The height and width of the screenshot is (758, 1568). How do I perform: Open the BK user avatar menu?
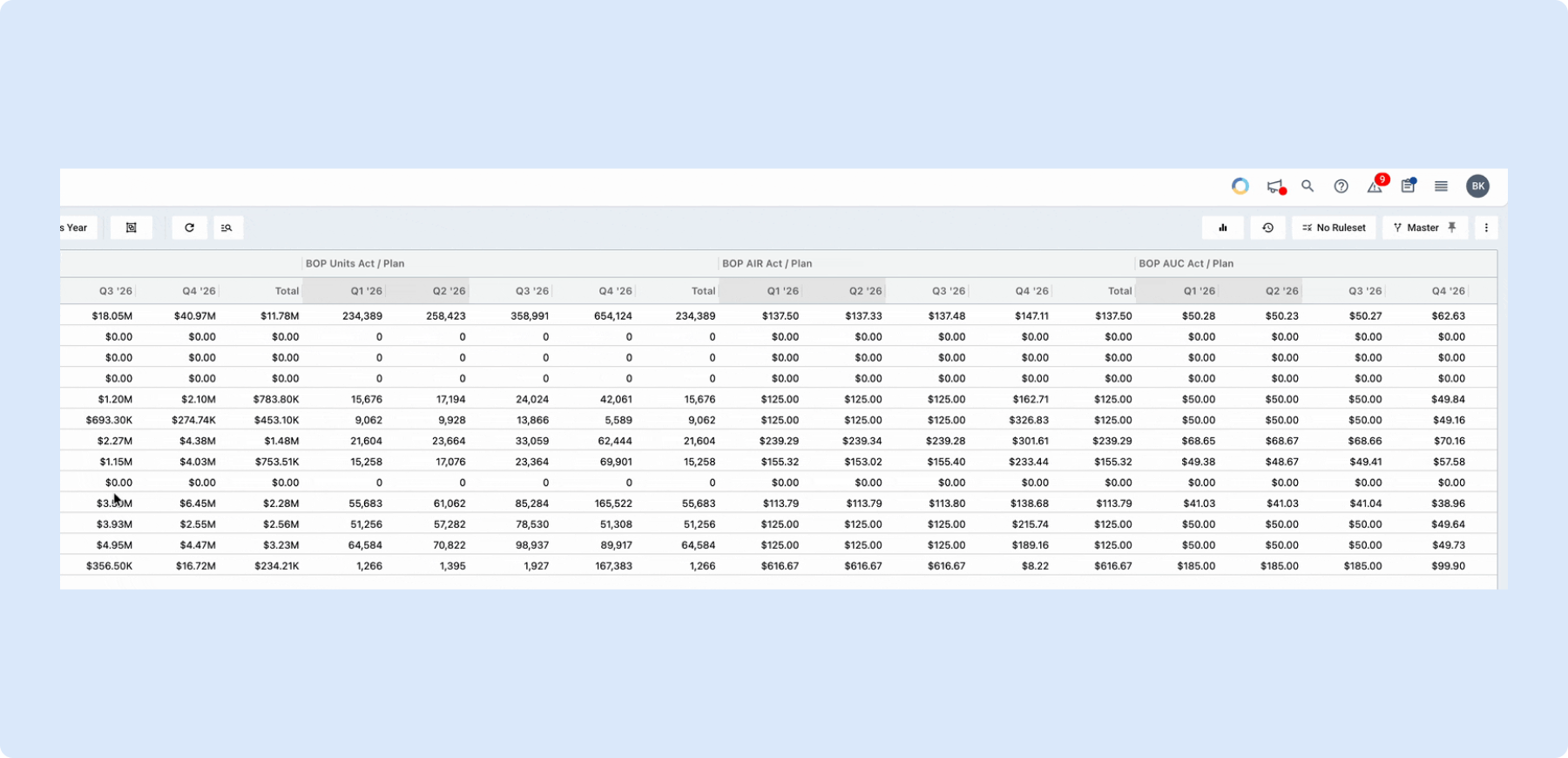pos(1478,186)
